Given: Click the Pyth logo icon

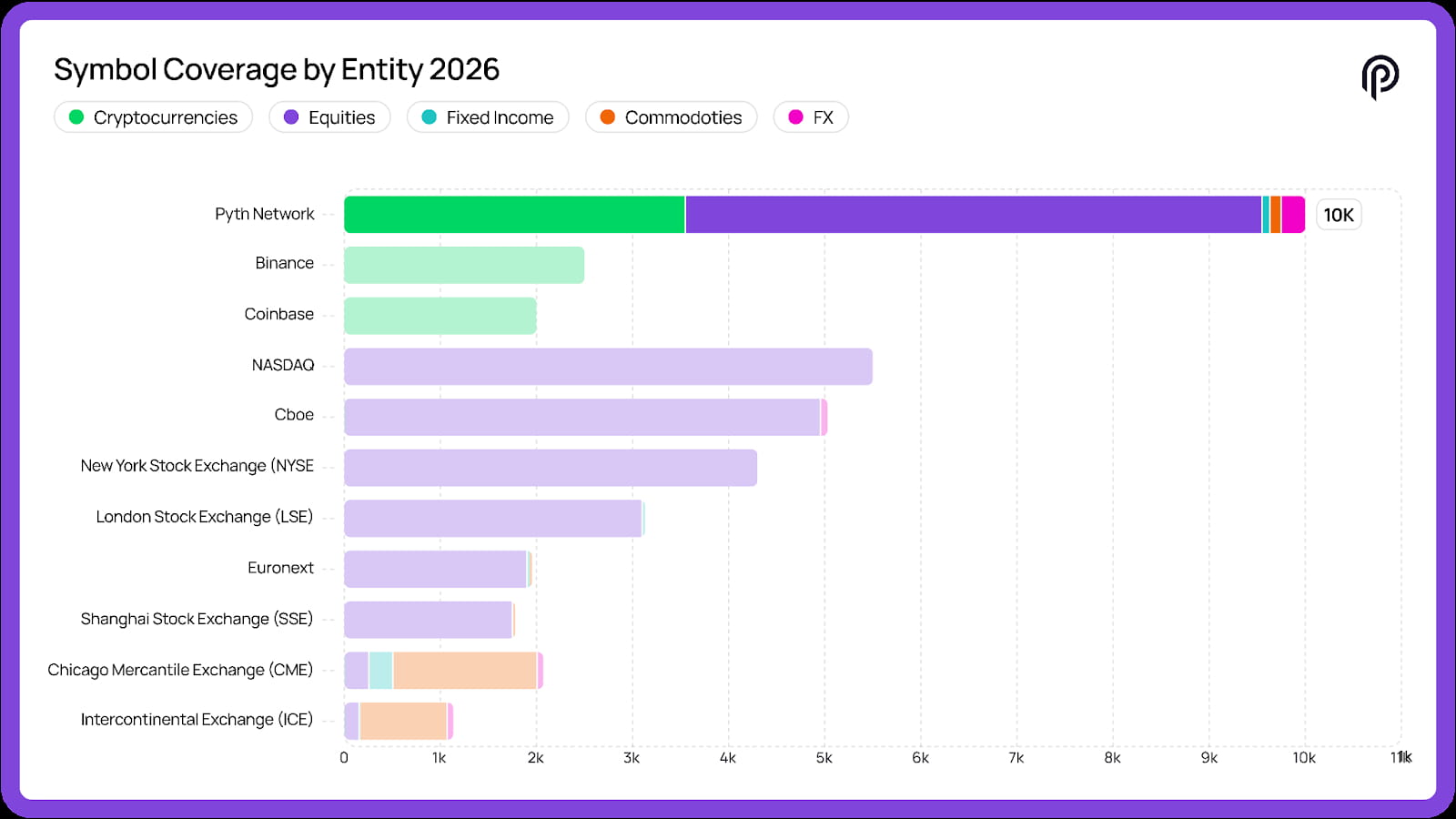Looking at the screenshot, I should click(1380, 76).
